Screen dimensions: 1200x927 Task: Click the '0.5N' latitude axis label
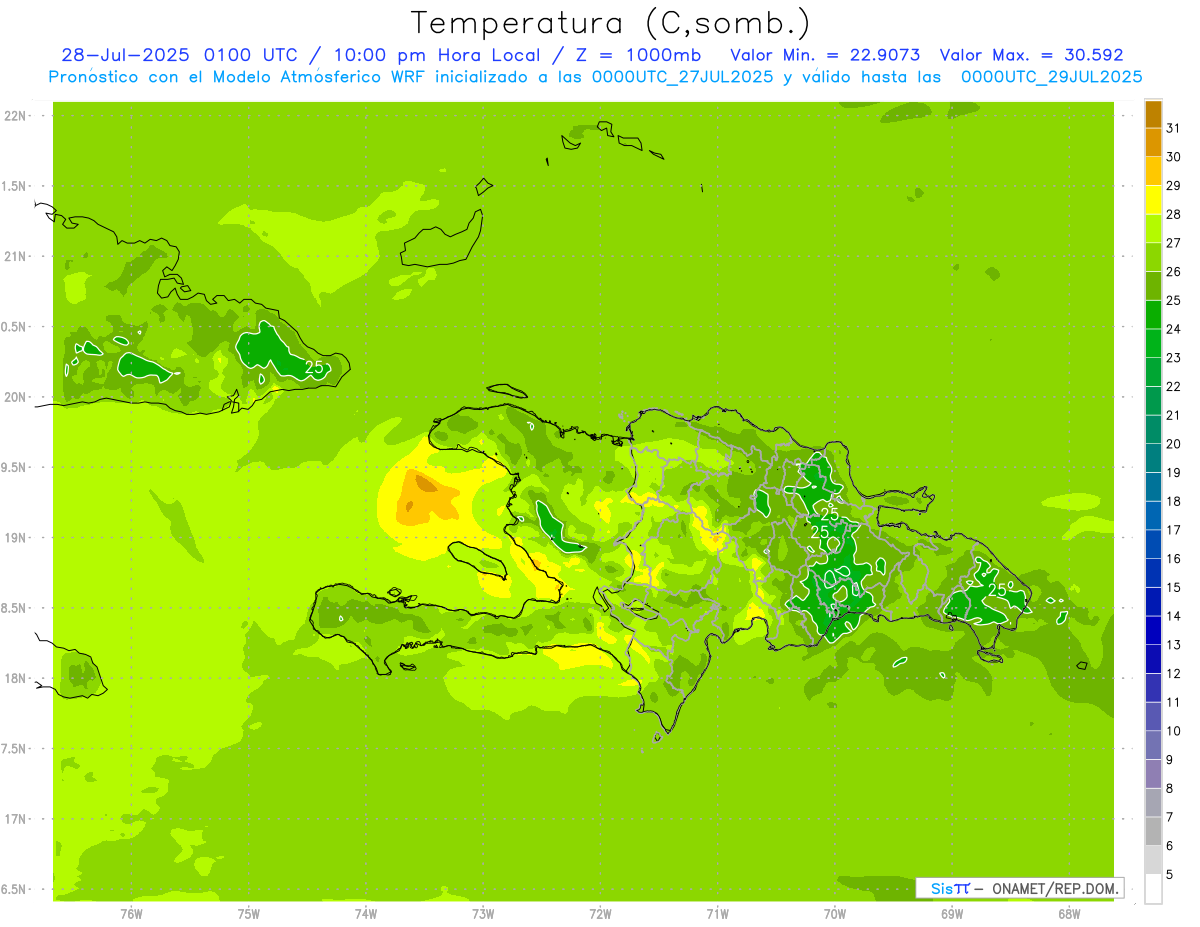click(15, 327)
